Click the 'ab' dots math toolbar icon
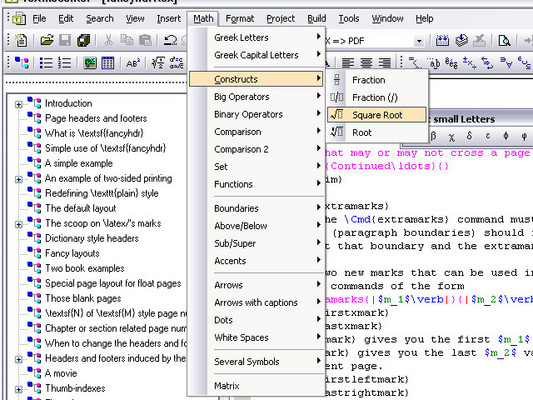Screen dimensions: 533x400 click(434, 63)
